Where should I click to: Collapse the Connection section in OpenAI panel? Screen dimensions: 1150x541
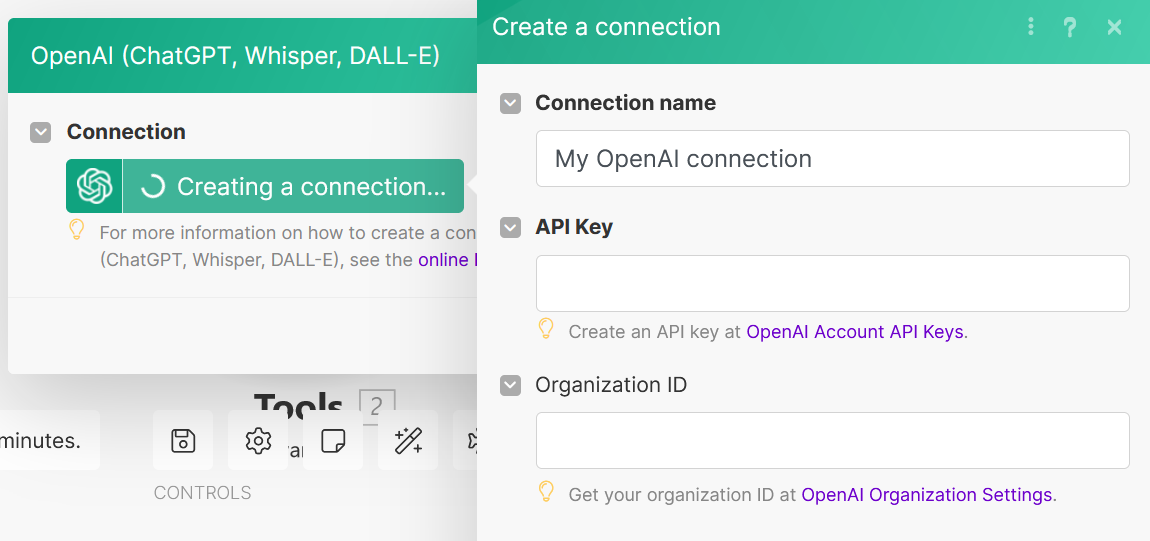click(40, 133)
